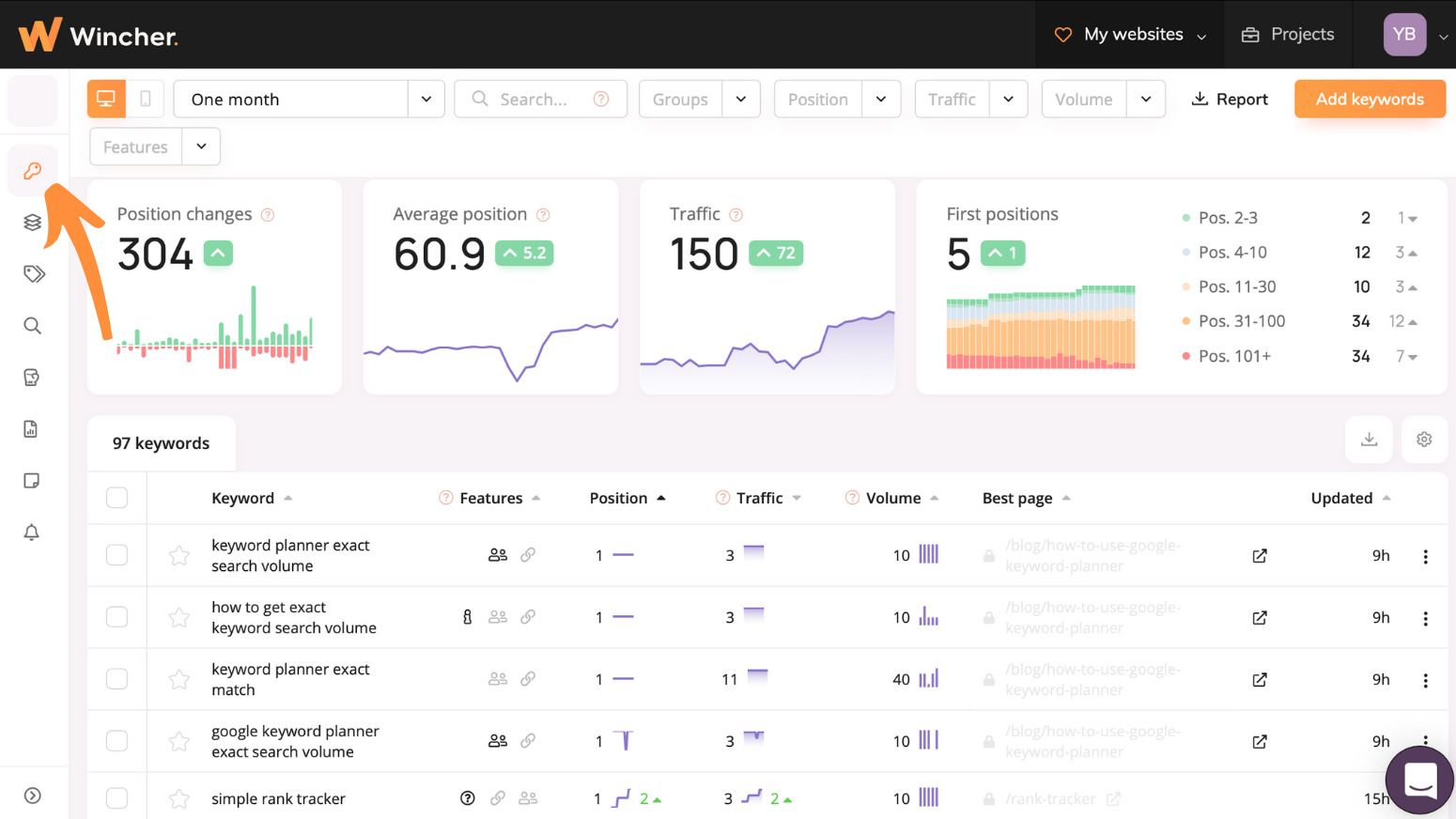
Task: Open the table settings gear icon
Action: (1424, 439)
